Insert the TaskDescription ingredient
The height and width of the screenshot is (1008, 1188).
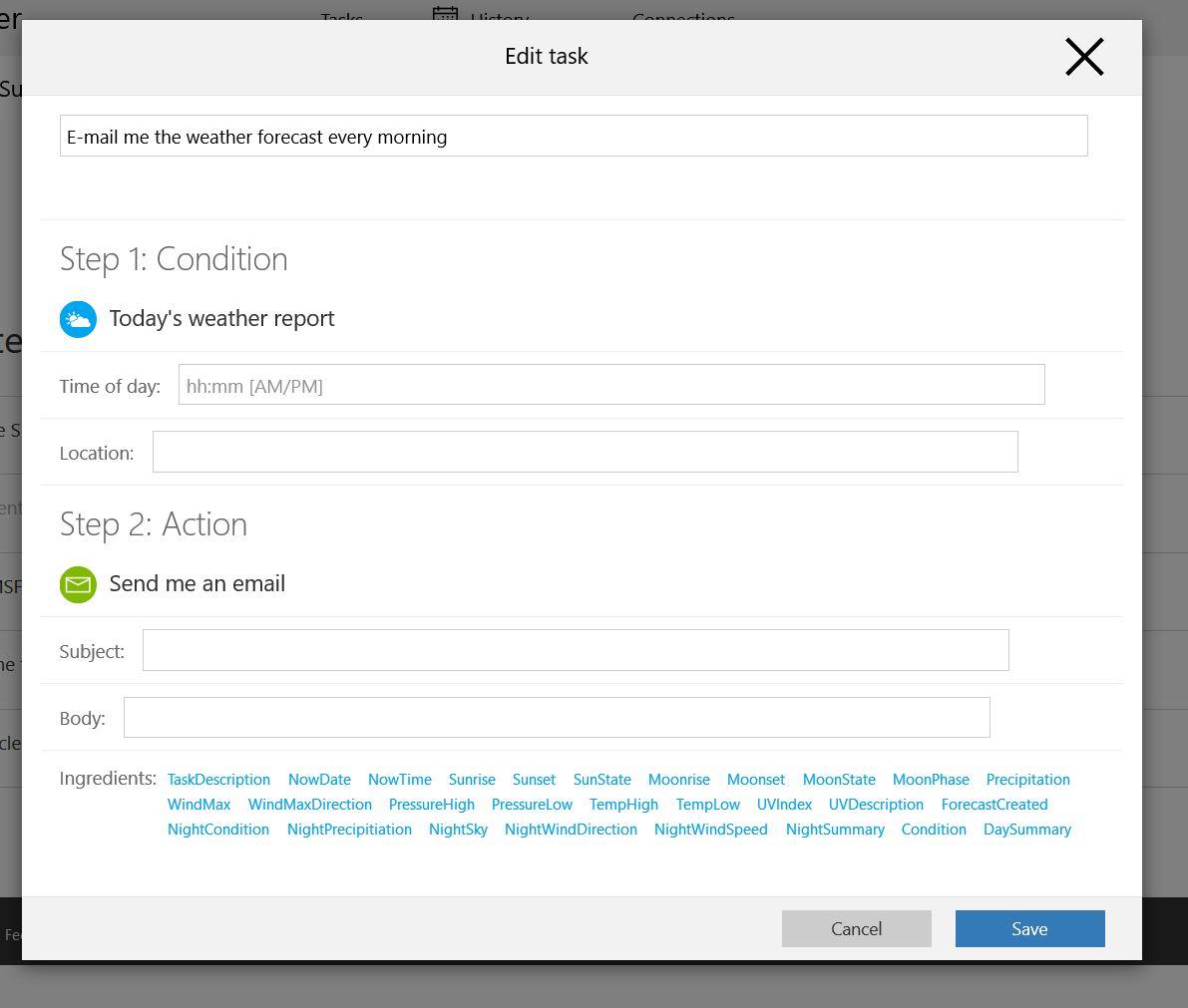tap(218, 780)
